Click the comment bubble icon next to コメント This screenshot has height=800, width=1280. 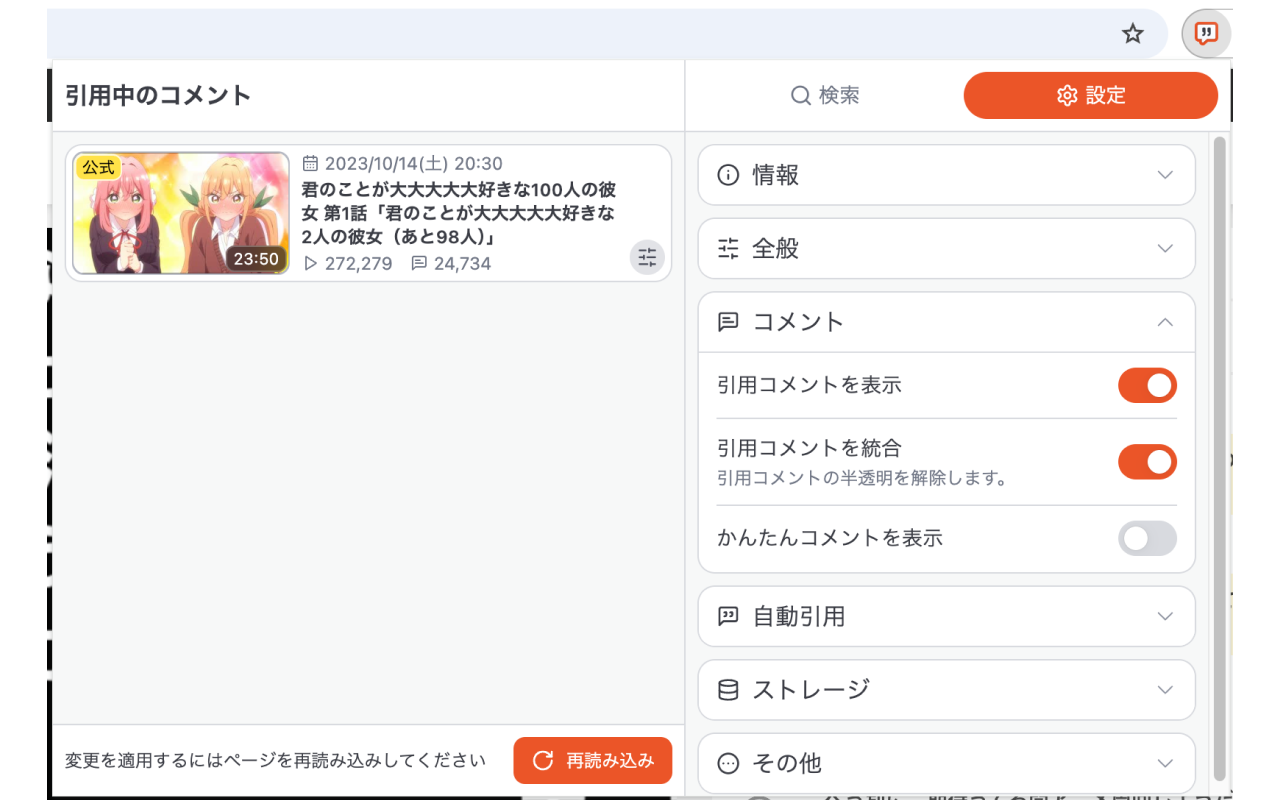coord(727,322)
